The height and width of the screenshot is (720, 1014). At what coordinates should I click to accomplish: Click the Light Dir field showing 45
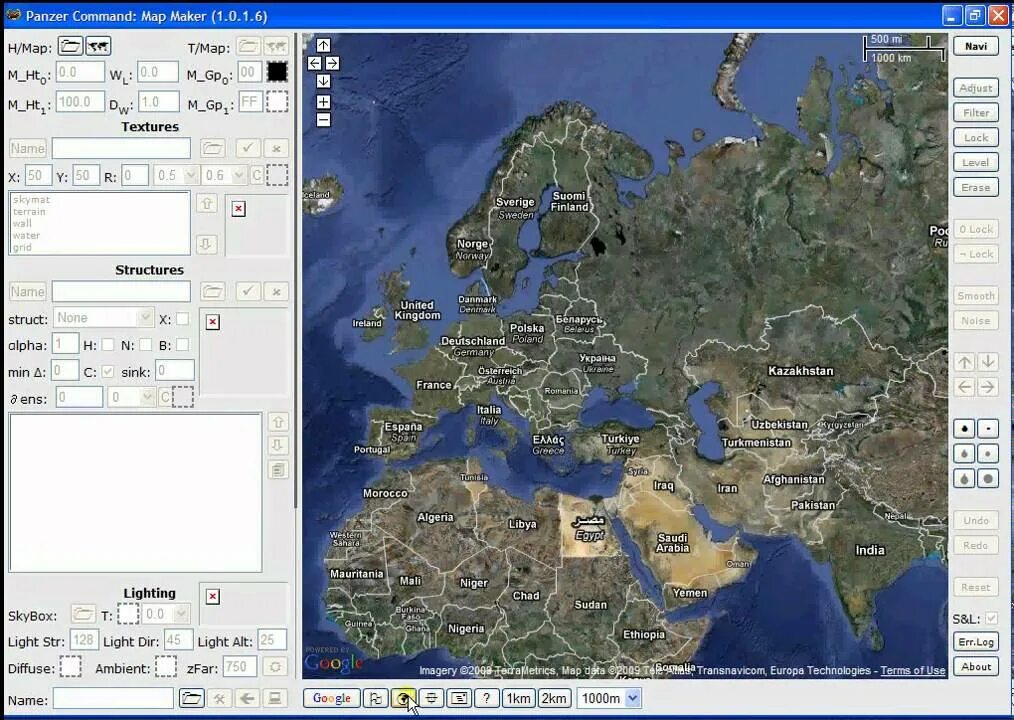click(x=178, y=640)
